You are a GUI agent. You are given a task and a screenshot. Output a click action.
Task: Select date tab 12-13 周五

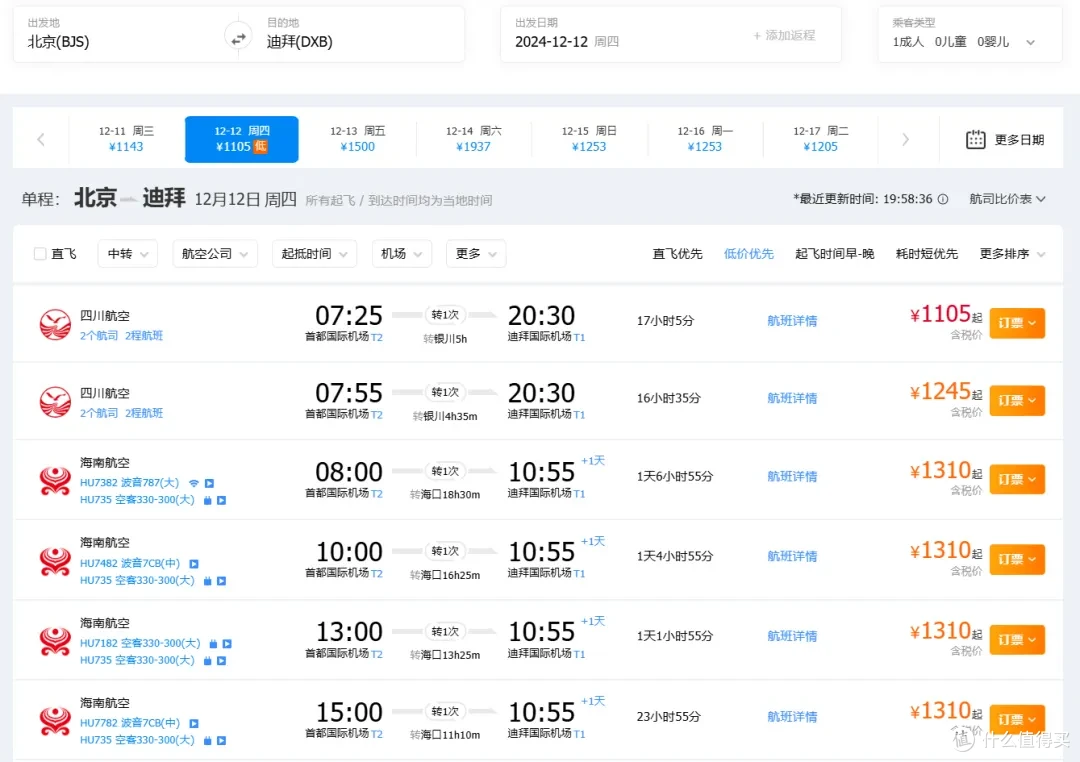point(357,139)
